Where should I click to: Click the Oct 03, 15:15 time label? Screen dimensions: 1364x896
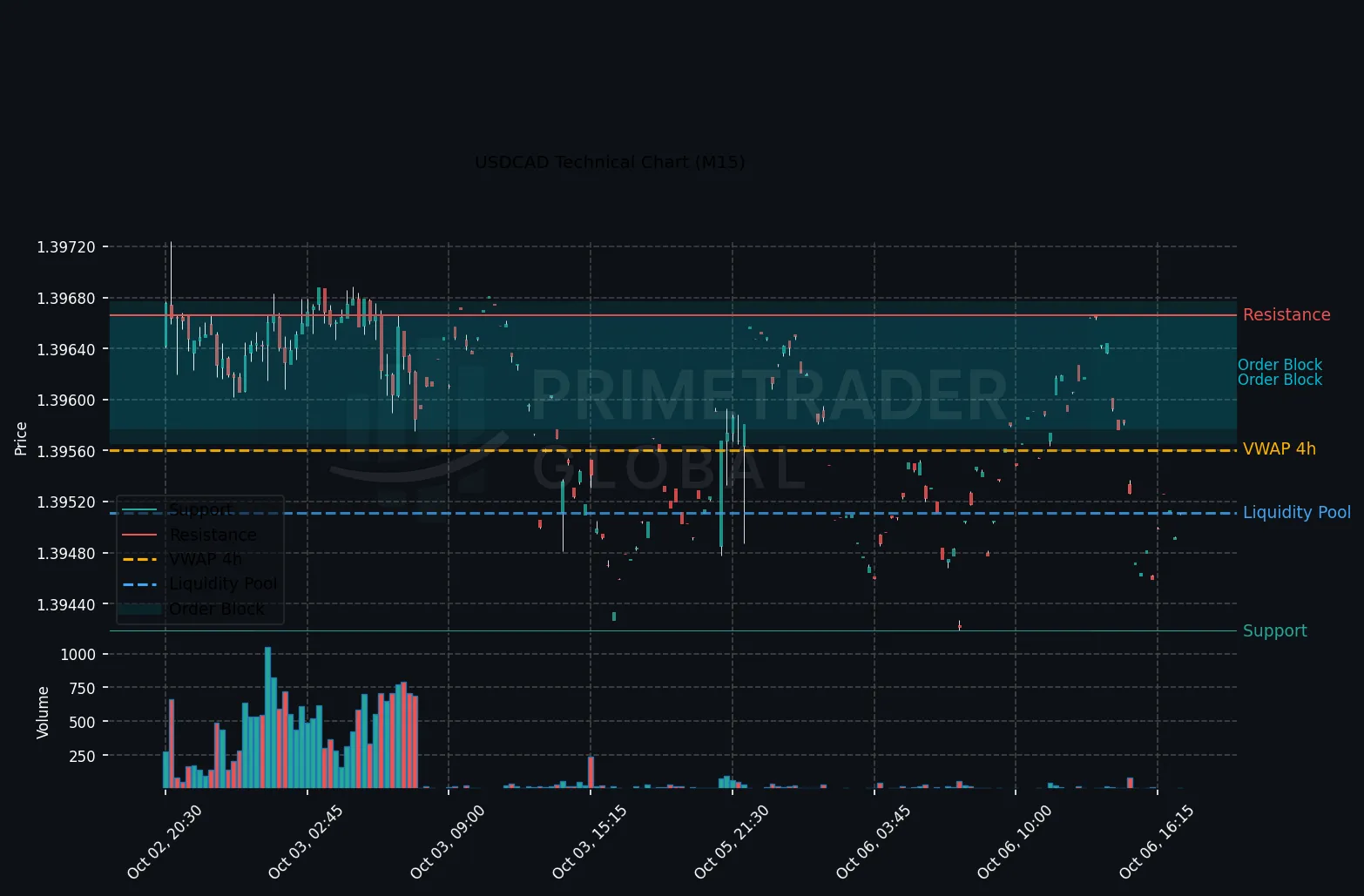pyautogui.click(x=590, y=841)
